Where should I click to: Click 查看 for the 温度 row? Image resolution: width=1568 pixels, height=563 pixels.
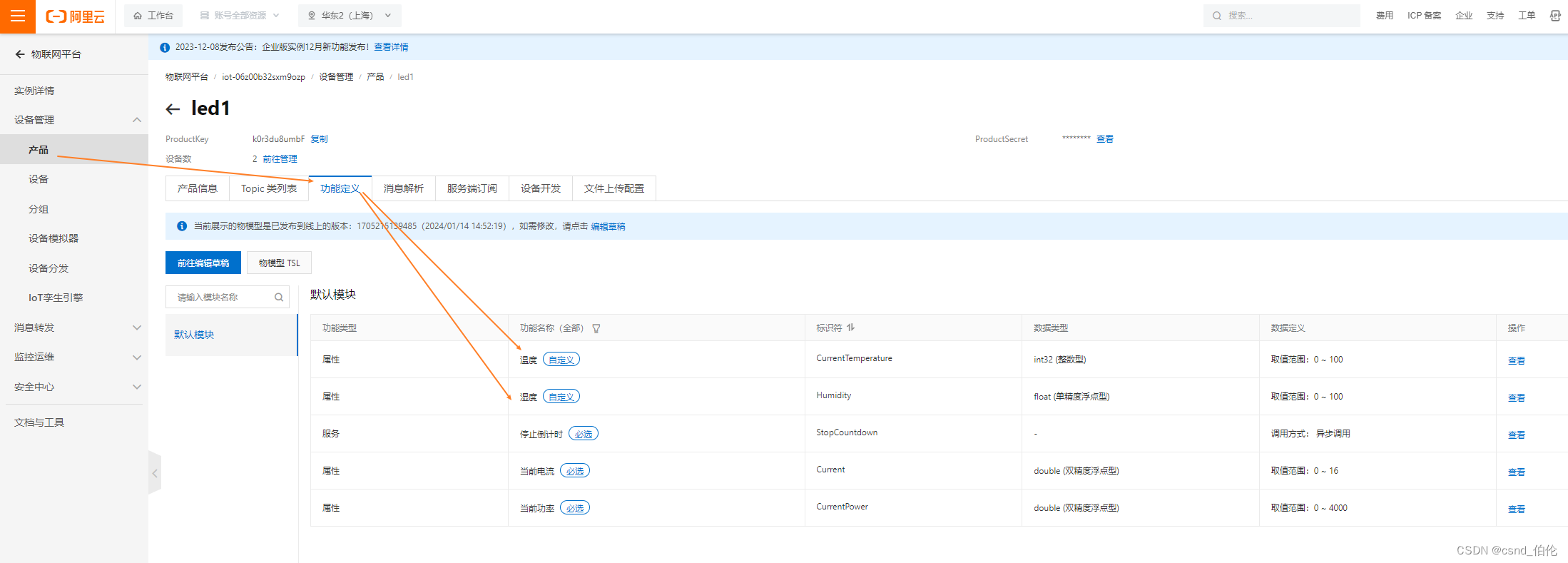1517,360
